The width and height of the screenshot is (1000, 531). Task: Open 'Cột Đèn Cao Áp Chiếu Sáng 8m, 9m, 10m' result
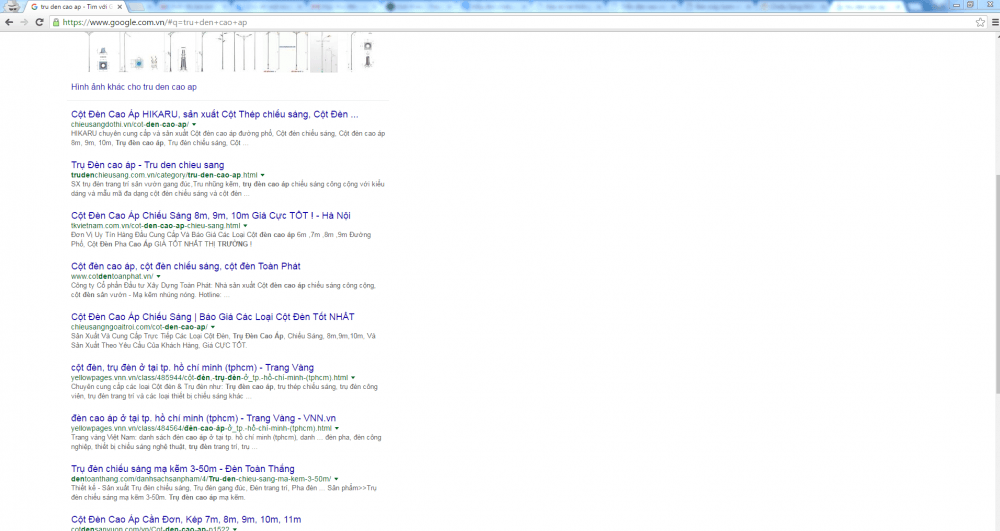click(x=210, y=215)
